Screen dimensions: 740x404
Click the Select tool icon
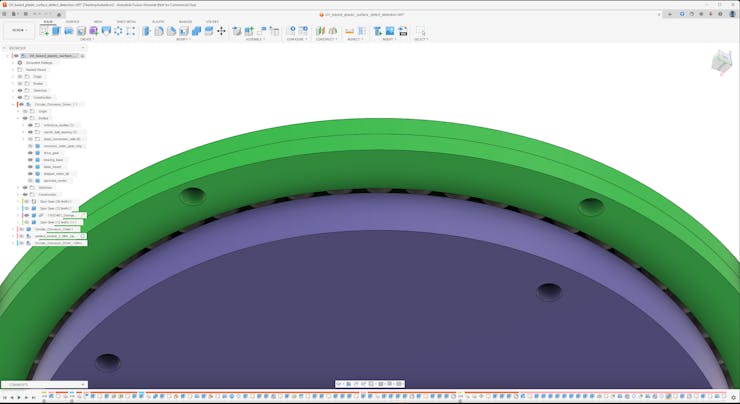[x=420, y=31]
